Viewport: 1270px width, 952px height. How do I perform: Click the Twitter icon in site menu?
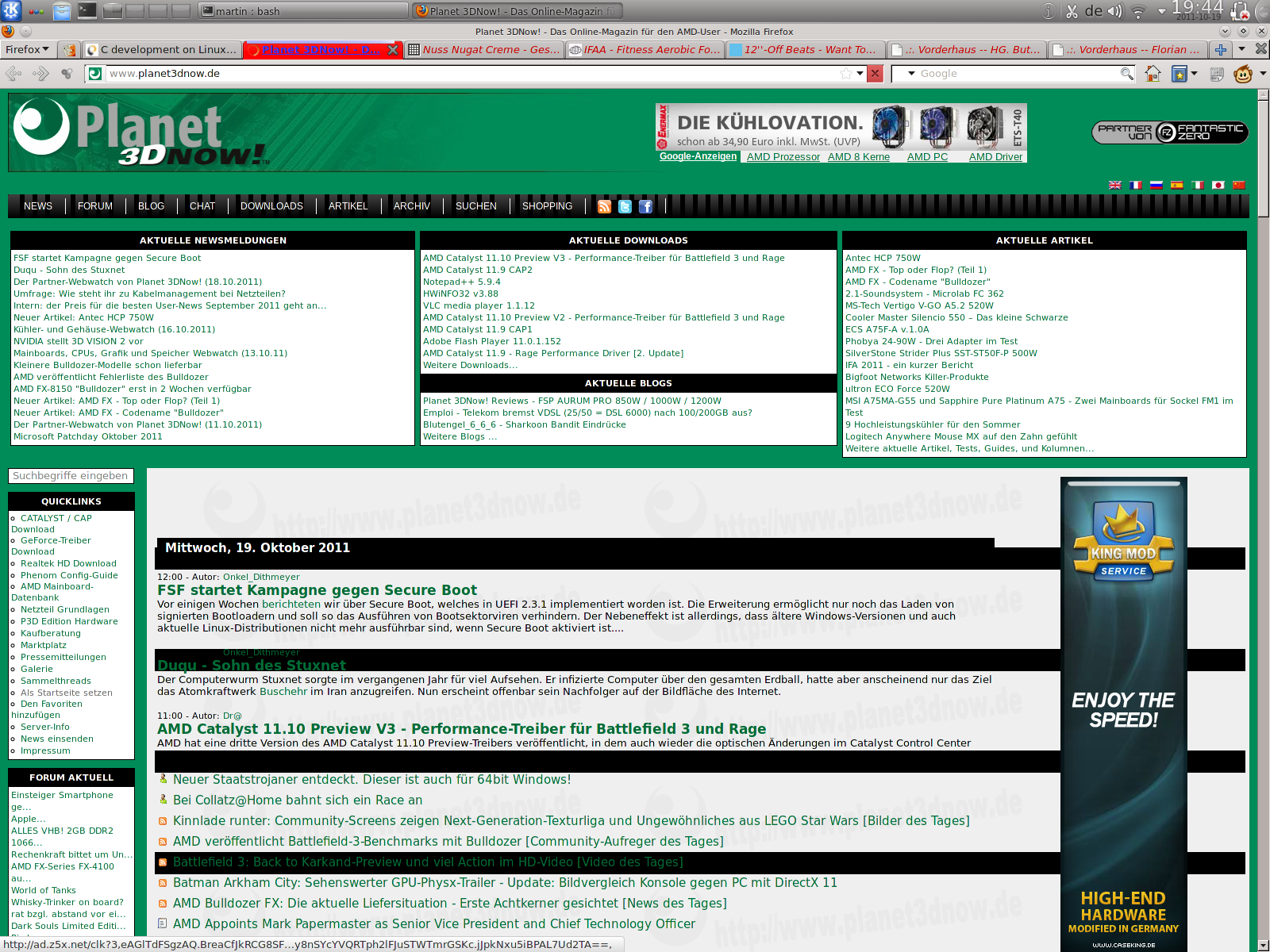click(x=625, y=206)
